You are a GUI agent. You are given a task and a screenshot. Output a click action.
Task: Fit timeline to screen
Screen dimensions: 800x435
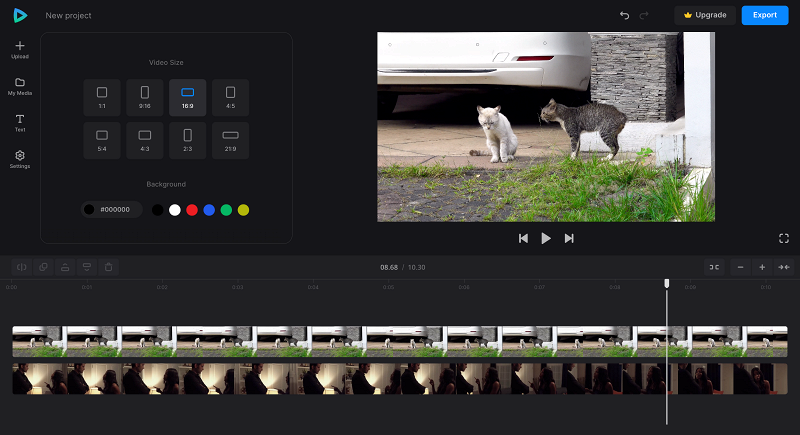click(x=784, y=267)
